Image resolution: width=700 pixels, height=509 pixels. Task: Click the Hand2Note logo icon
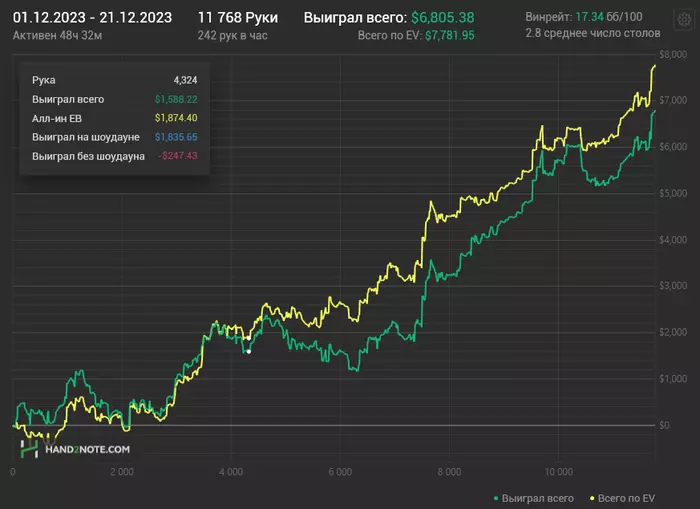coord(29,448)
